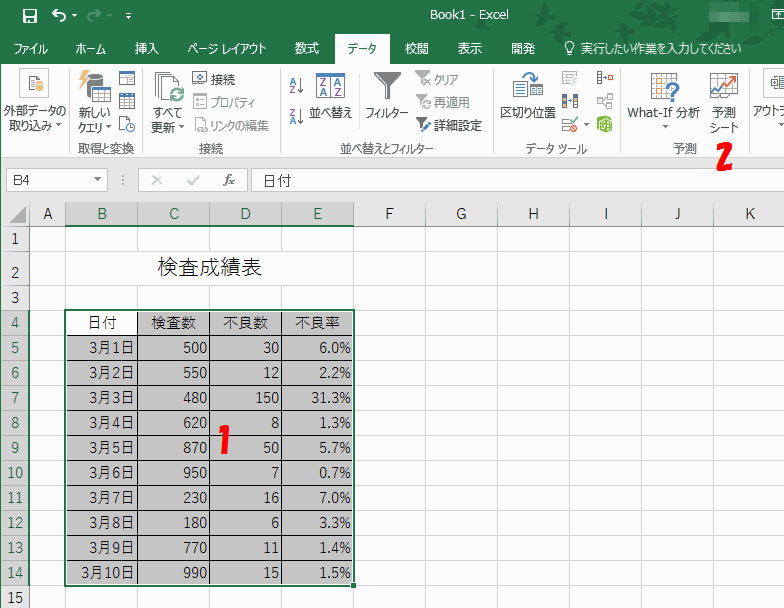Screen dimensions: 784x608
Task: Click the 不良率 header cell
Action: pos(318,323)
